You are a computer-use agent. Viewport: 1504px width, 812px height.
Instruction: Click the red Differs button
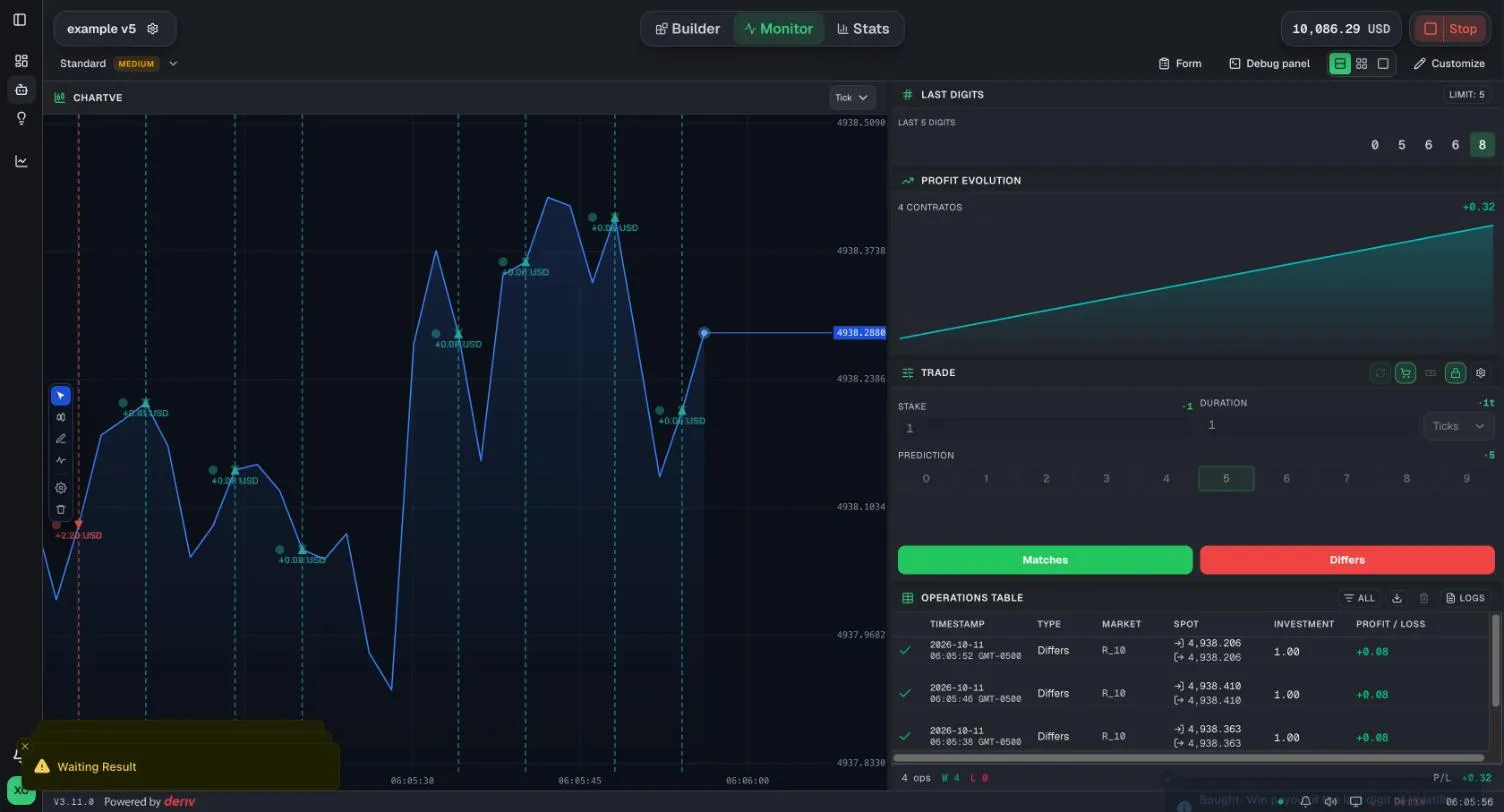tap(1347, 560)
